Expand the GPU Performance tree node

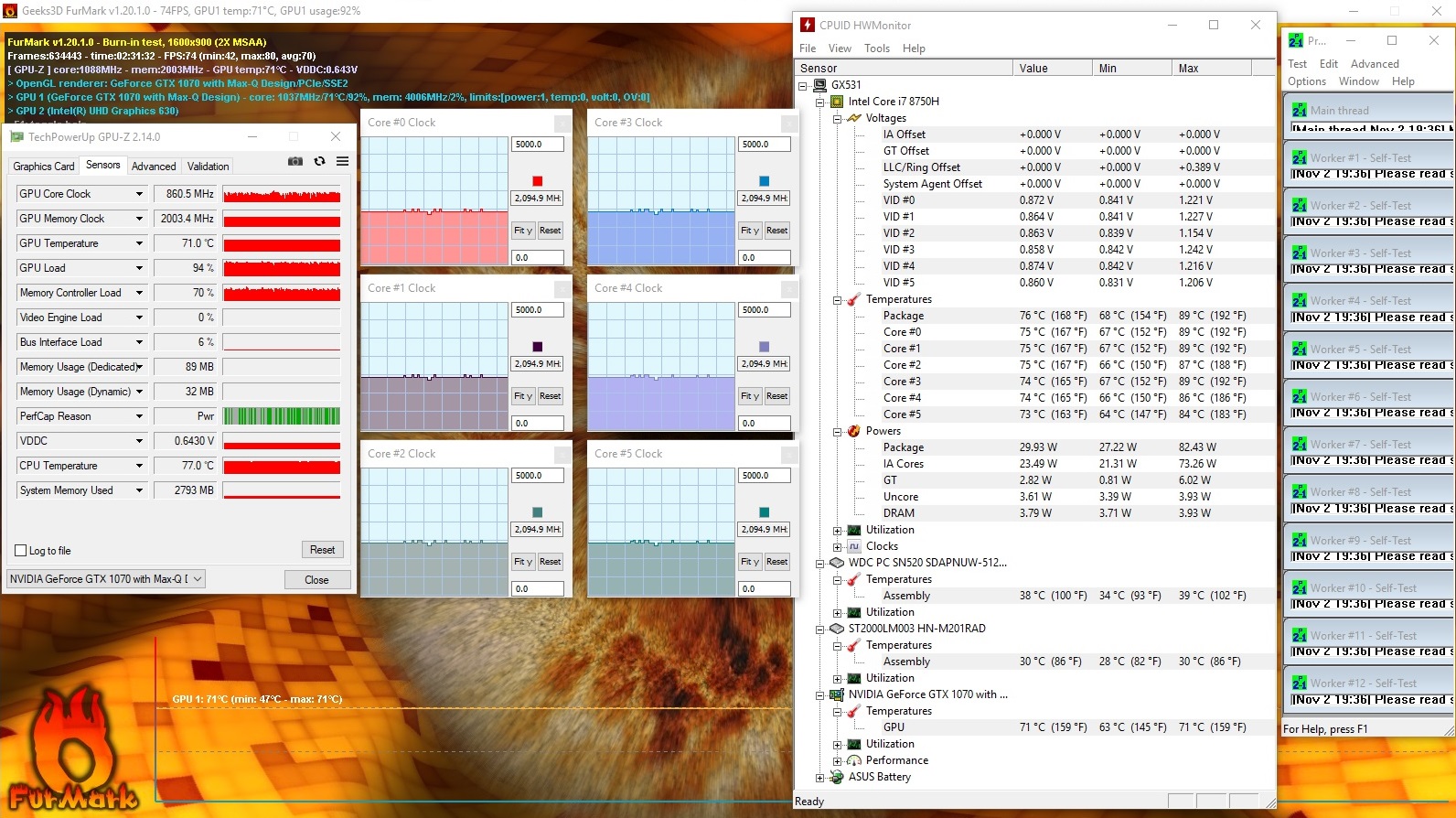(x=837, y=760)
